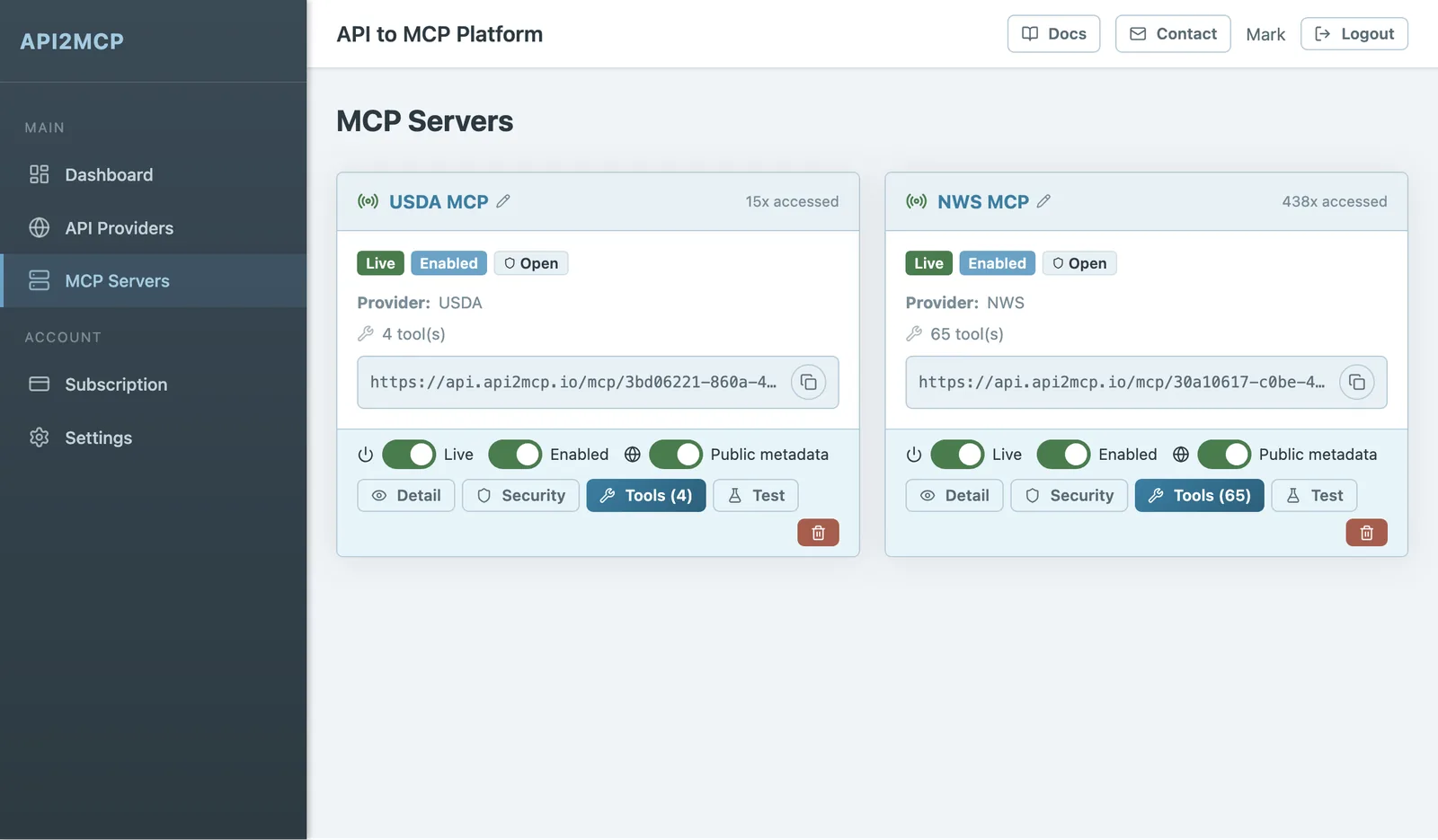Click the Open badge on USDA card

(531, 263)
